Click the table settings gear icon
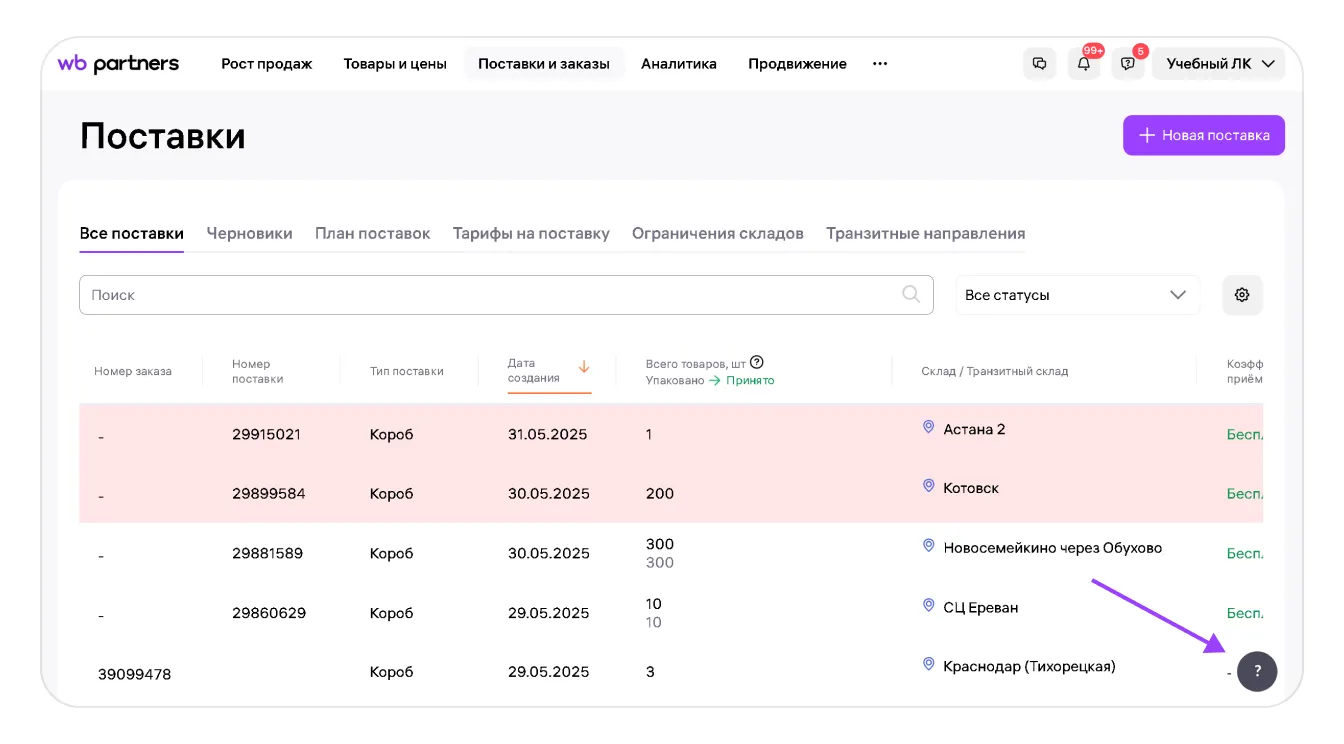 pyautogui.click(x=1242, y=295)
